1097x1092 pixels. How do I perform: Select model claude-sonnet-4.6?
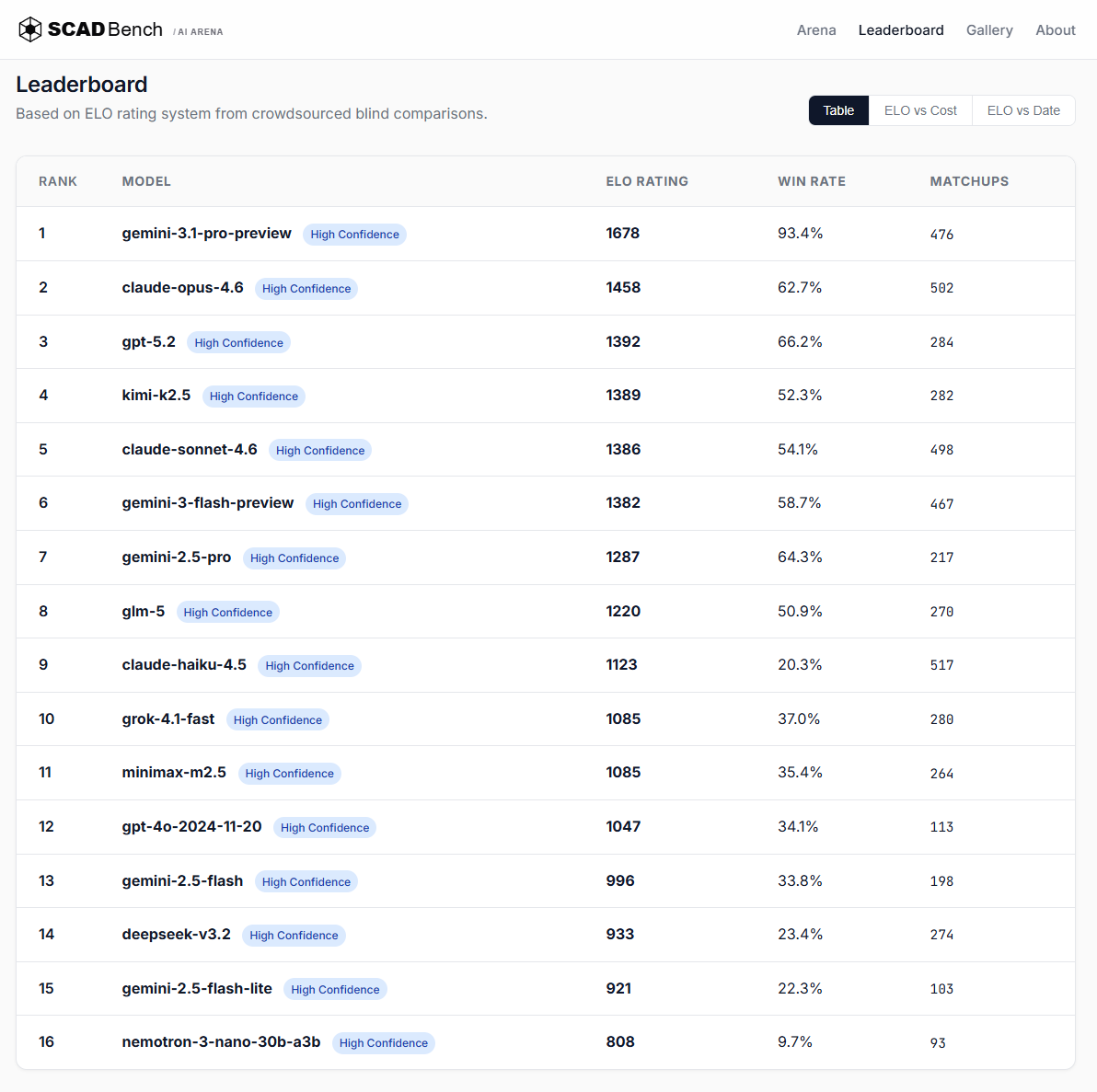(x=190, y=449)
